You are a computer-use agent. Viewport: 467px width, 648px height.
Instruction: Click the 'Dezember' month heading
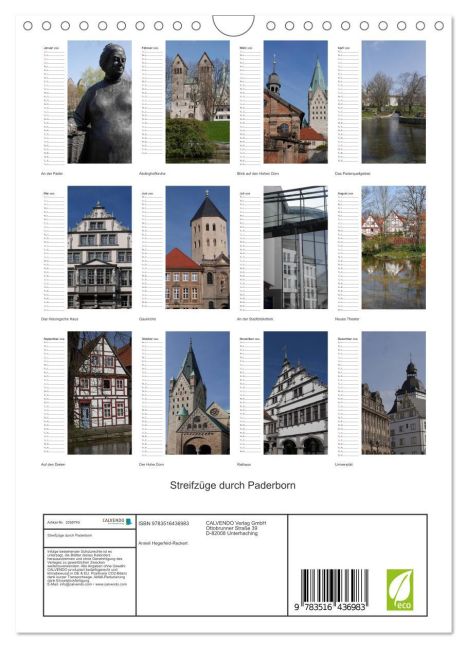tap(348, 339)
